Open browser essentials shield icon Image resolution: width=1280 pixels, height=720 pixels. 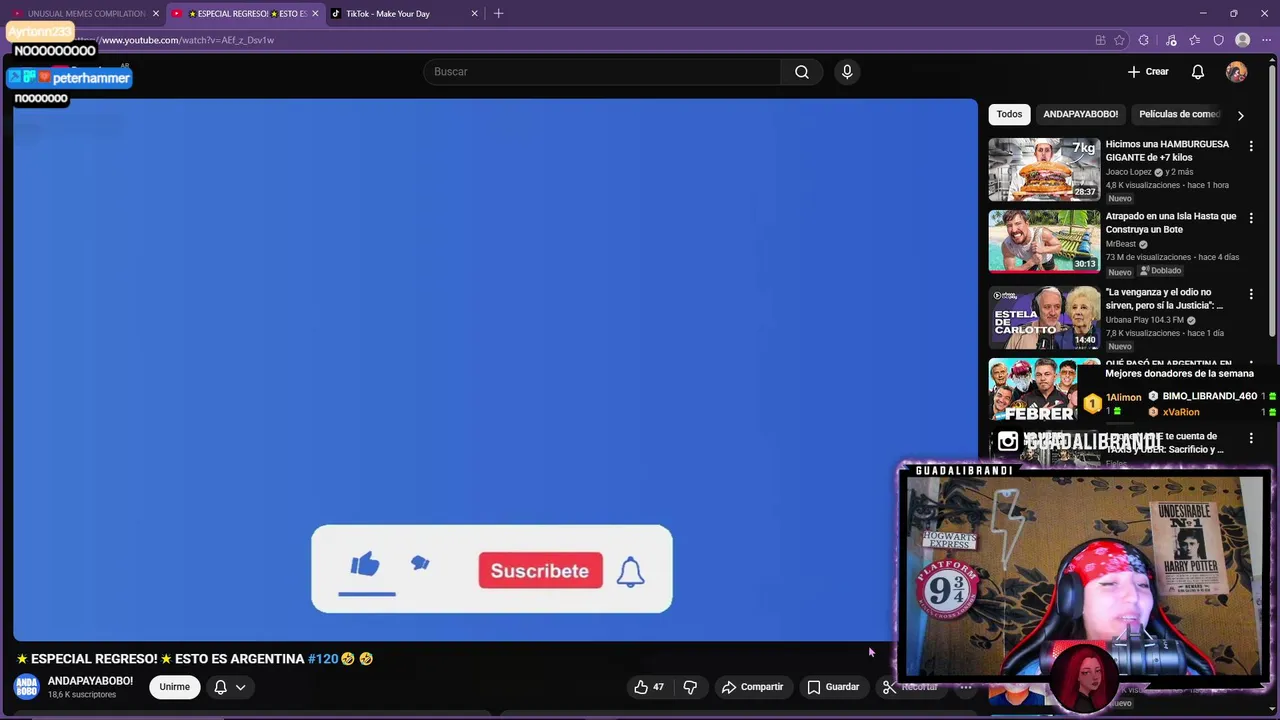pyautogui.click(x=1218, y=40)
